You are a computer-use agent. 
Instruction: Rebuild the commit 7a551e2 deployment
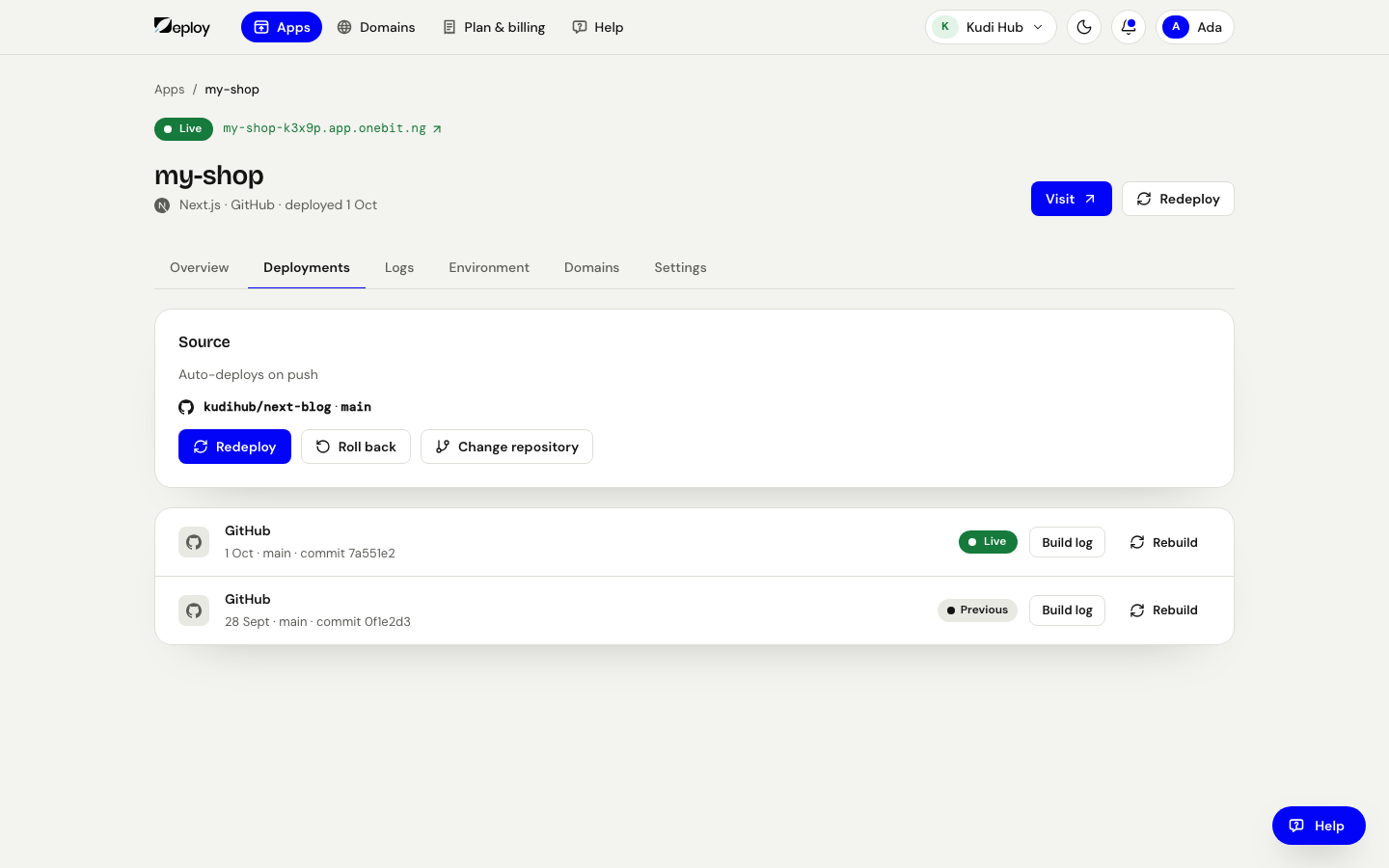coord(1163,542)
